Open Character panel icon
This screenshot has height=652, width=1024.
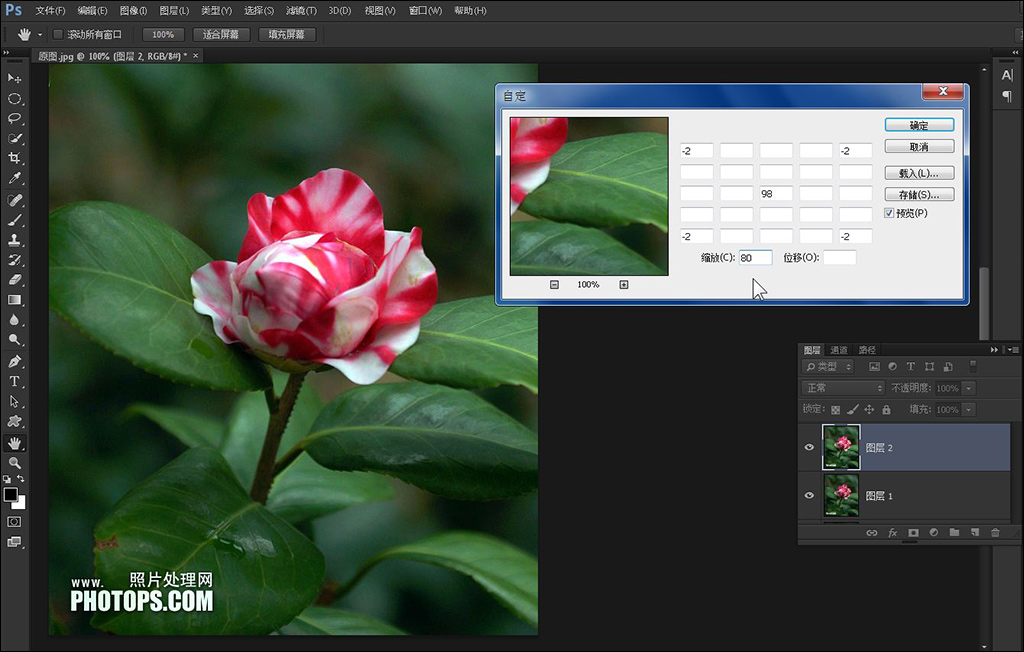[1007, 75]
